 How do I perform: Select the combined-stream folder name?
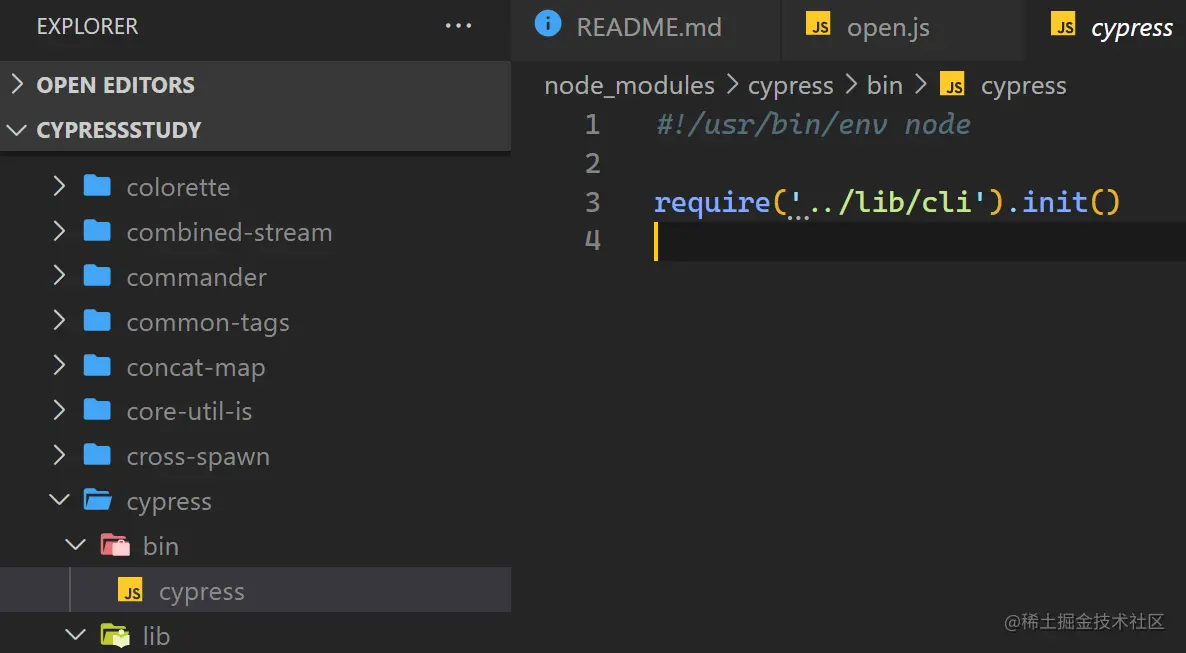[229, 232]
